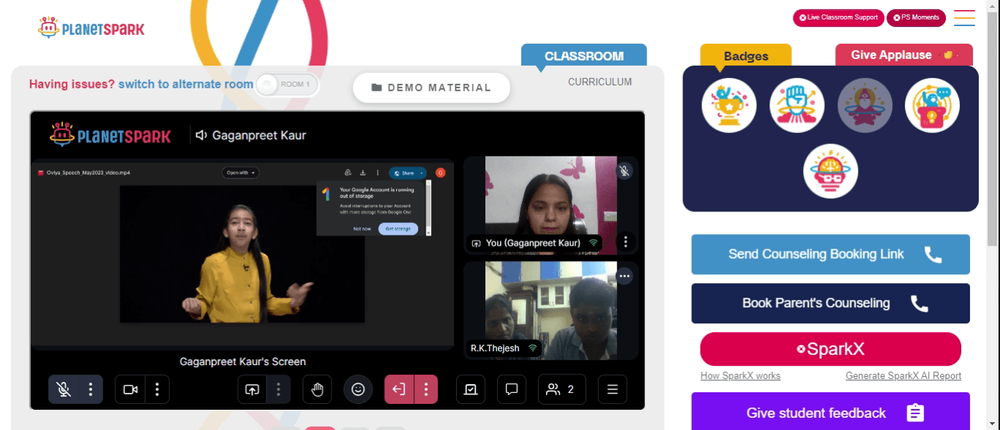This screenshot has width=1000, height=430.
Task: Click the red leave meeting icon
Action: click(x=399, y=389)
